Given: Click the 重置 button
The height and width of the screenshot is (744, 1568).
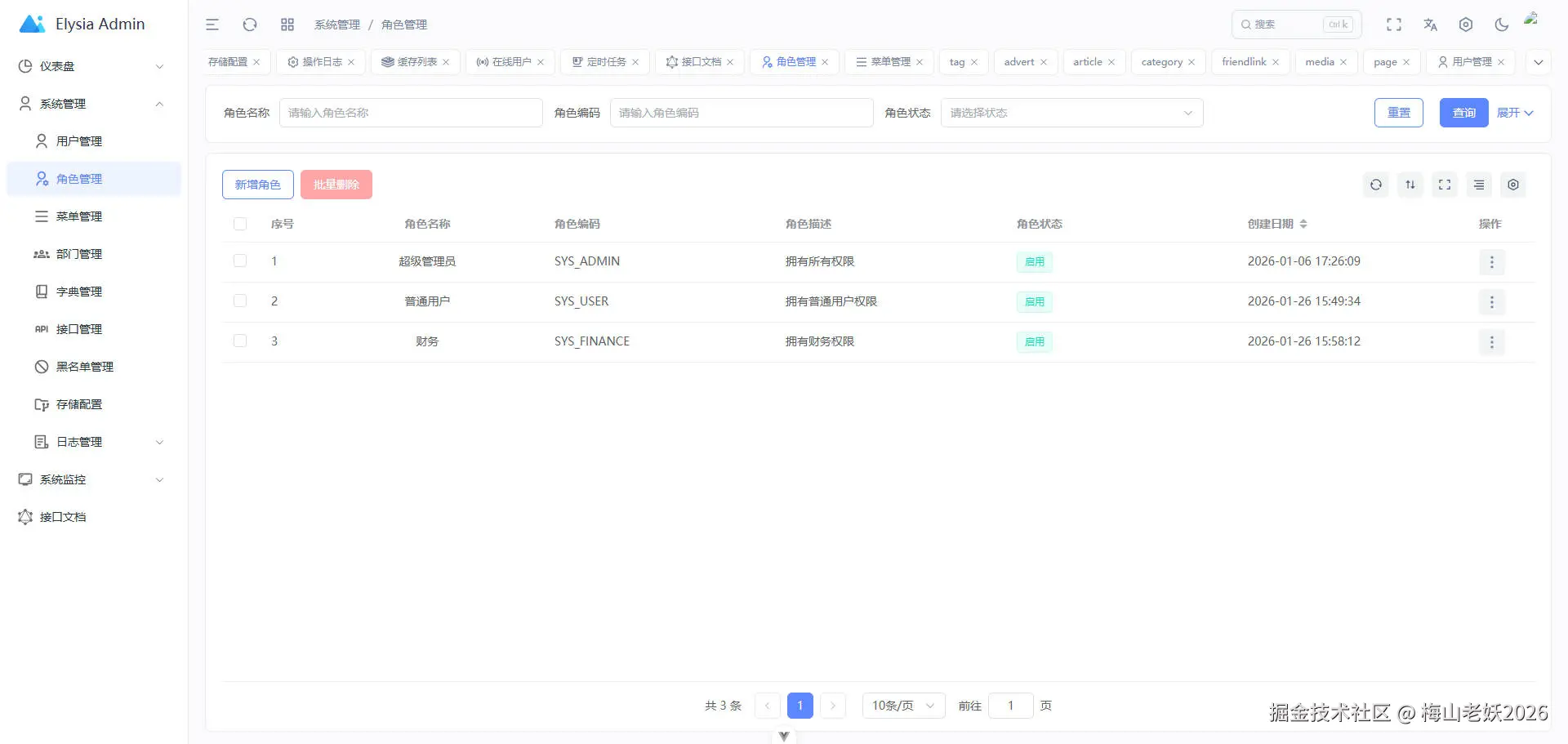Looking at the screenshot, I should point(1399,113).
